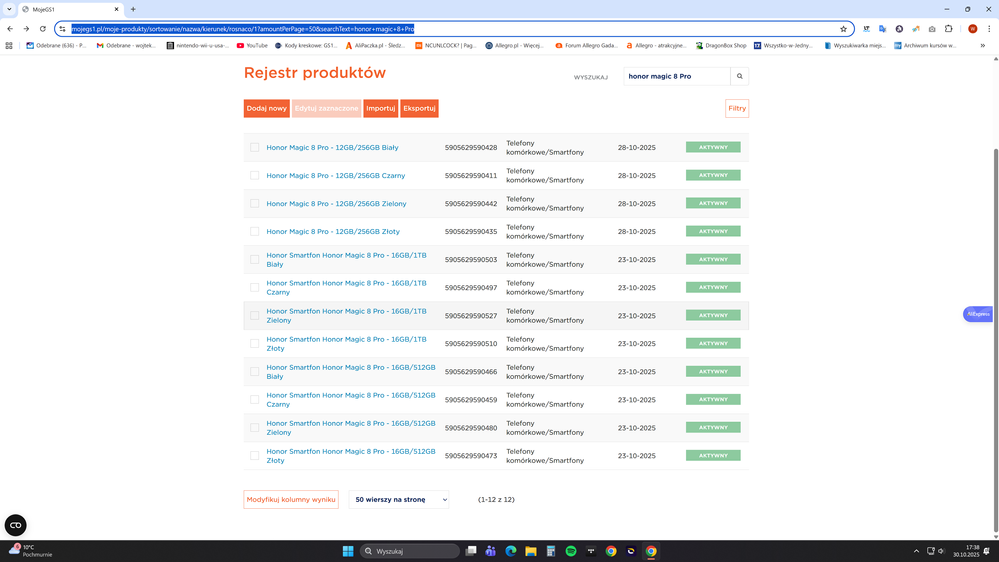
Task: Bookmark this page with the star icon
Action: click(x=843, y=29)
